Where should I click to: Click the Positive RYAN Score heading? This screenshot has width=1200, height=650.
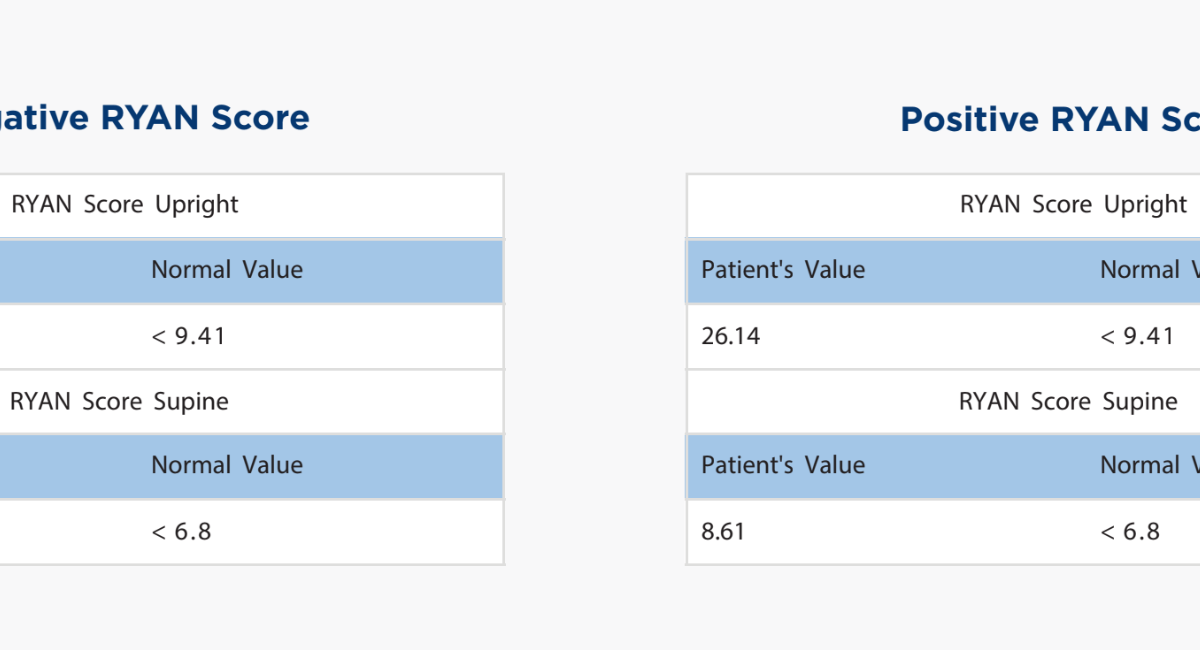coord(1050,120)
